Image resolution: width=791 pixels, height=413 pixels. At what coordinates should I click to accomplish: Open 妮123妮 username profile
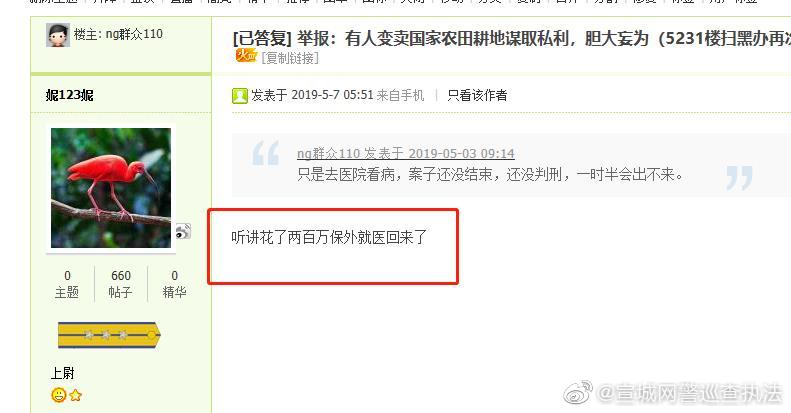[x=70, y=95]
